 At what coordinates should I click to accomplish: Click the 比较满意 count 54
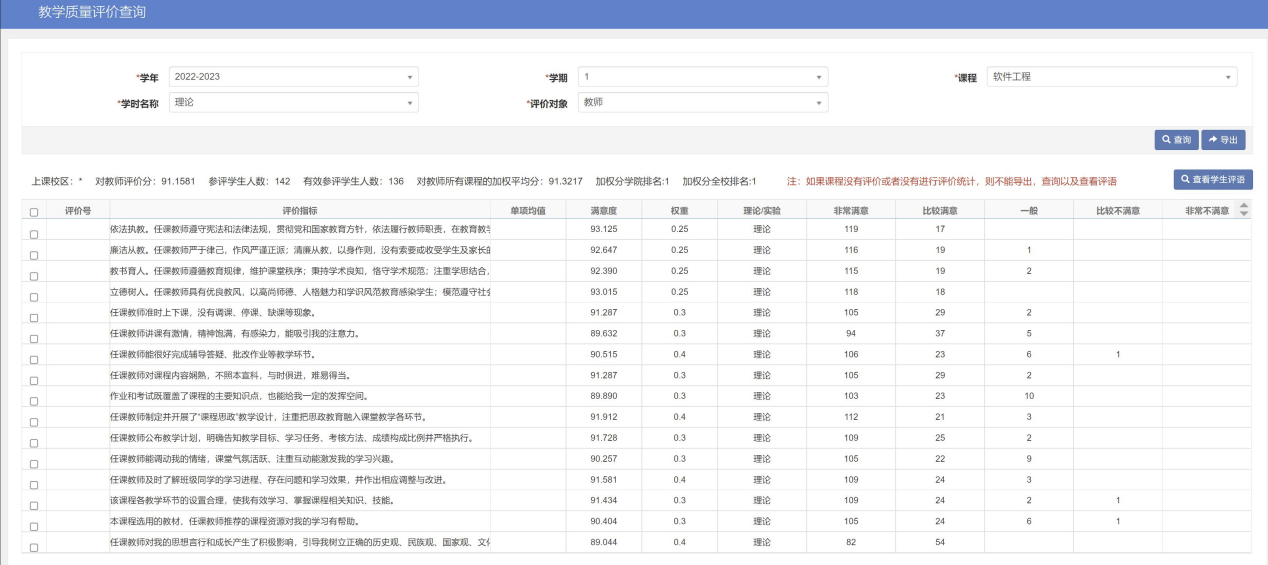(940, 542)
